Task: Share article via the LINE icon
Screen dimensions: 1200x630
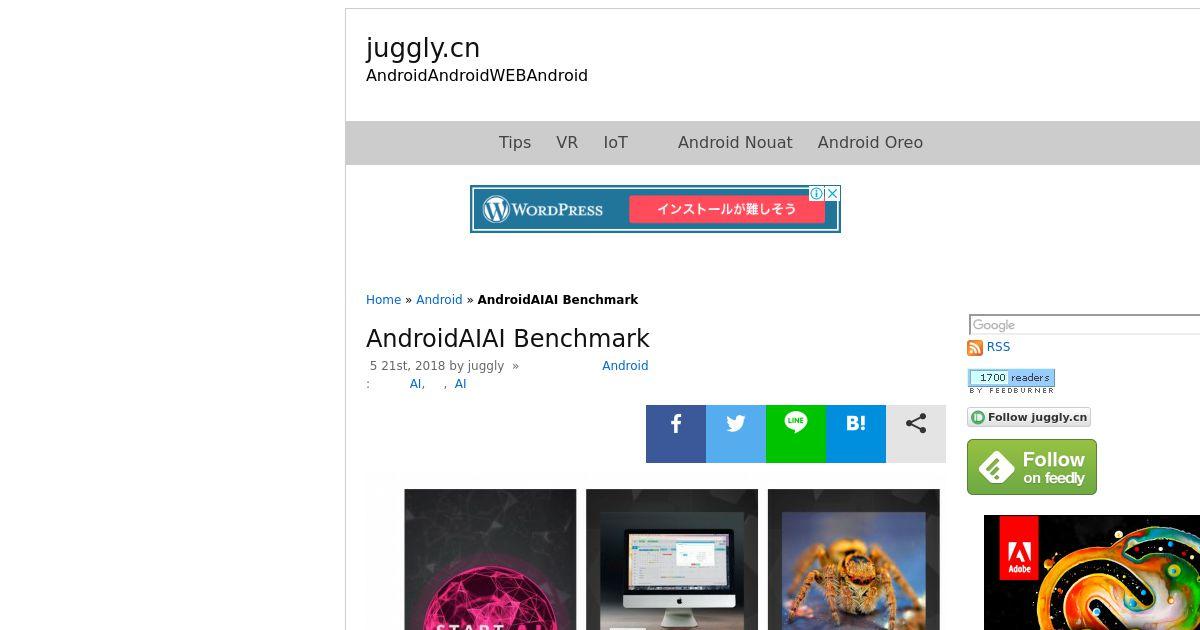Action: tap(796, 434)
